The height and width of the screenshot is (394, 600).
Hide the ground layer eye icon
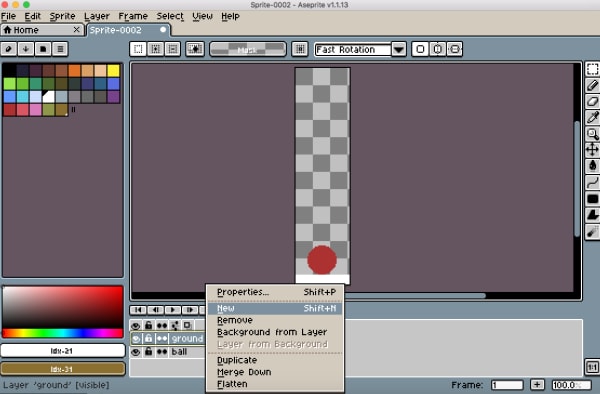pos(136,339)
